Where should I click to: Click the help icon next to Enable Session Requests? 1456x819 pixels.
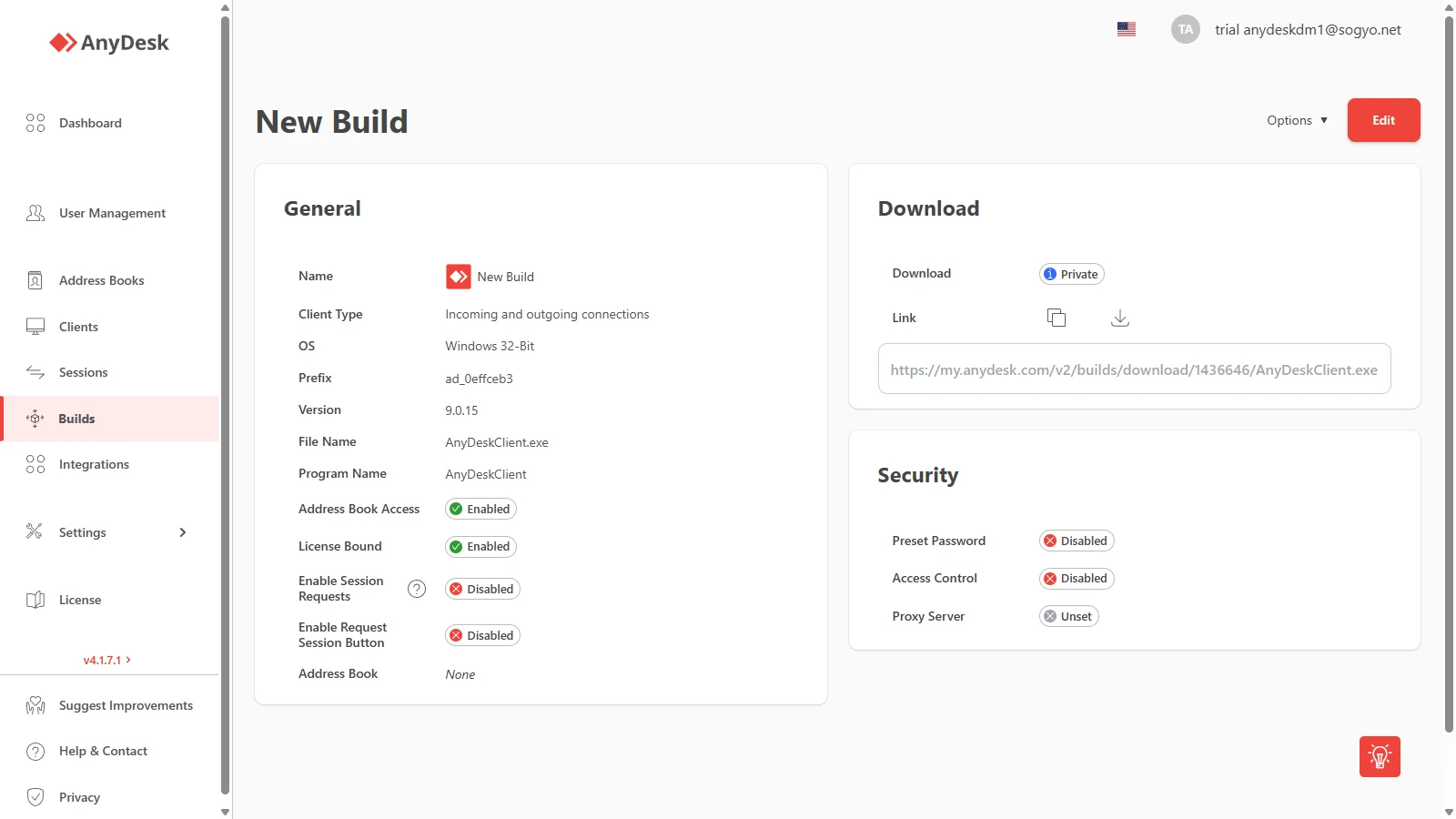click(x=417, y=589)
